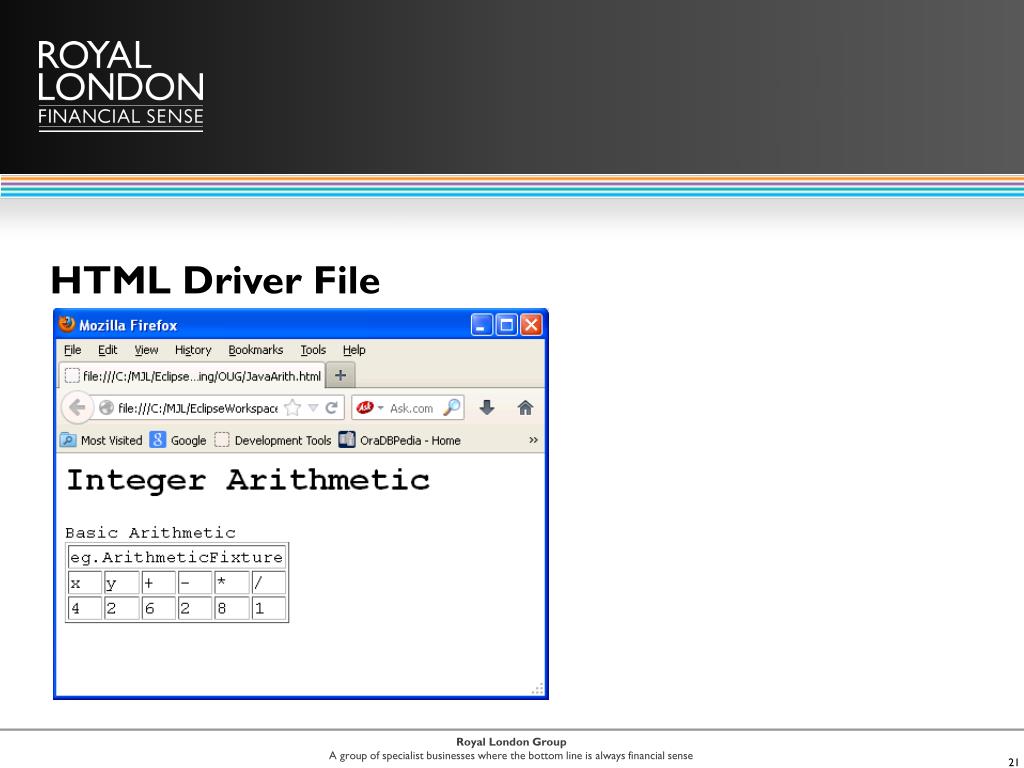The image size is (1024, 768).
Task: Click the Google bookmark favicon
Action: click(x=157, y=440)
